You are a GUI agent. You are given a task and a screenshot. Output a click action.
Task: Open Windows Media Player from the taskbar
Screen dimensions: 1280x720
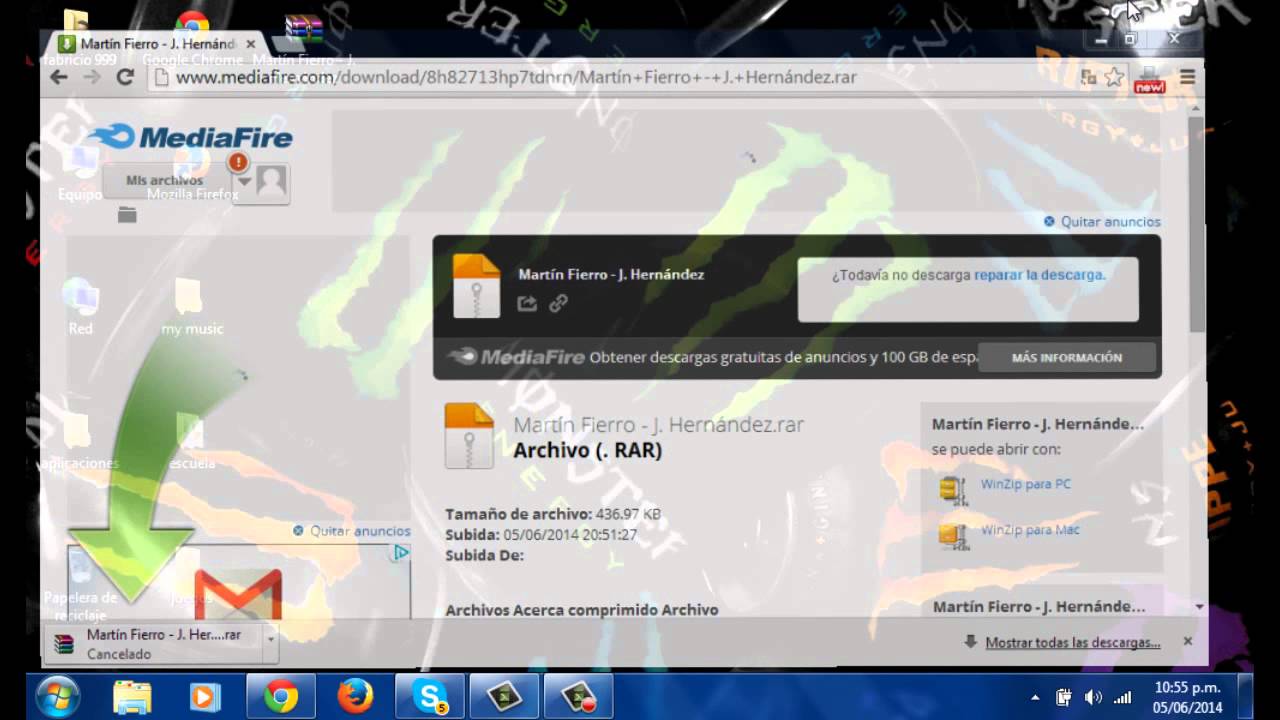pyautogui.click(x=205, y=696)
